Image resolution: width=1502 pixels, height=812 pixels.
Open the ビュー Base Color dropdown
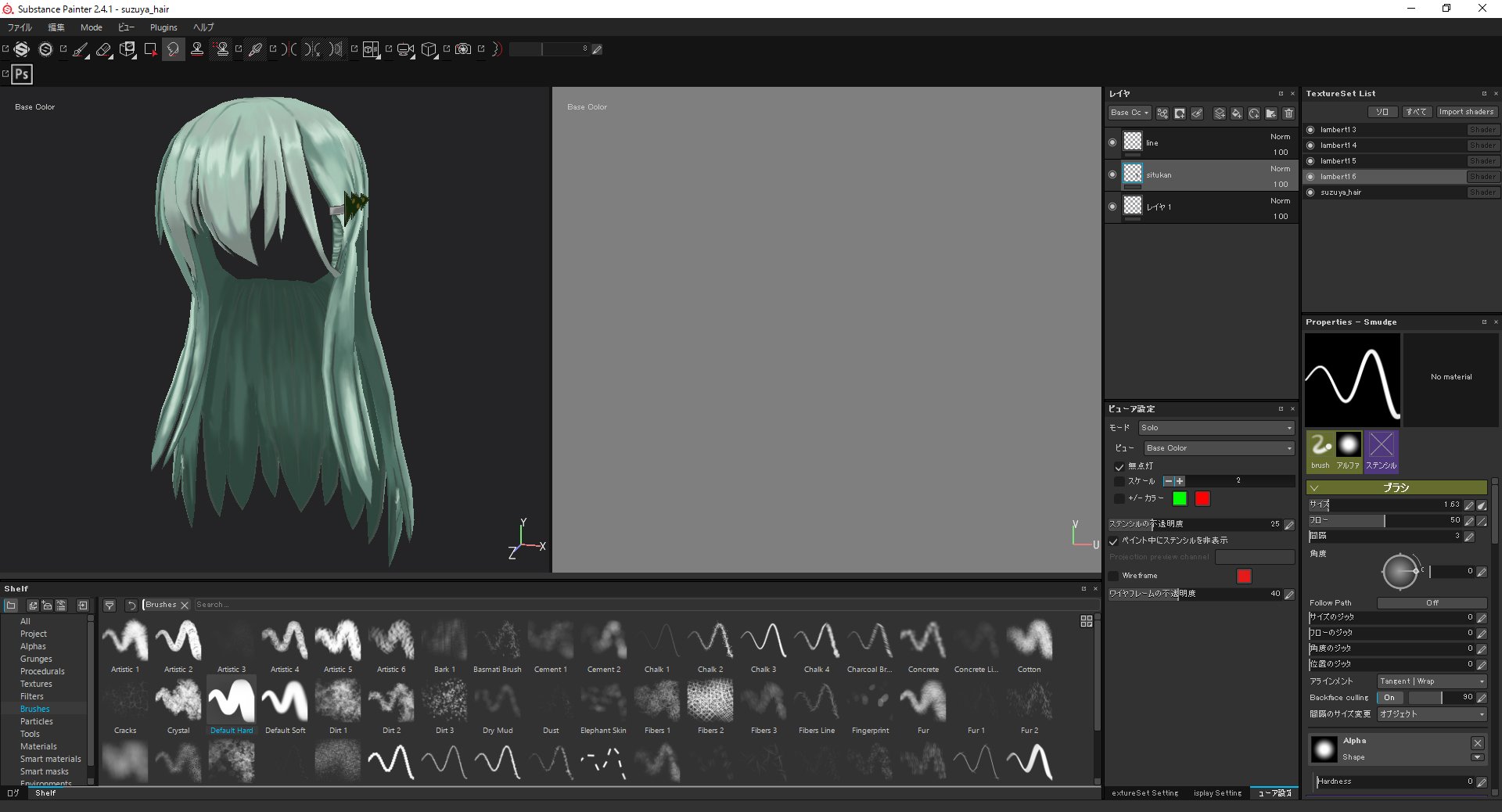click(x=1219, y=448)
